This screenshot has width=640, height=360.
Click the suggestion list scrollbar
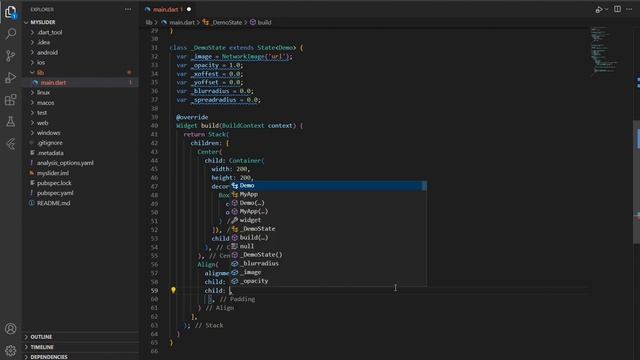424,186
